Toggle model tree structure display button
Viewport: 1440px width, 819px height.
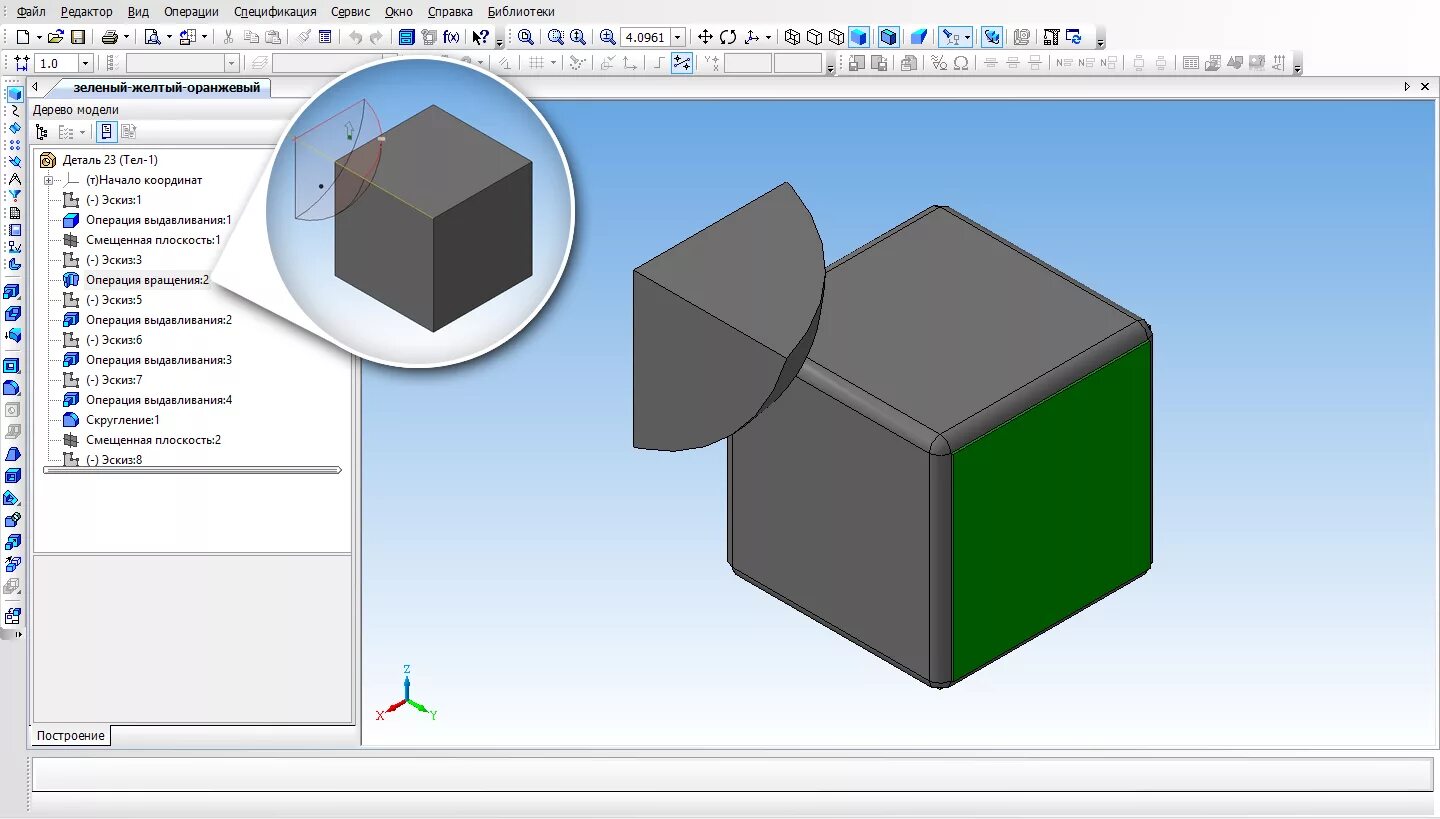tap(41, 132)
